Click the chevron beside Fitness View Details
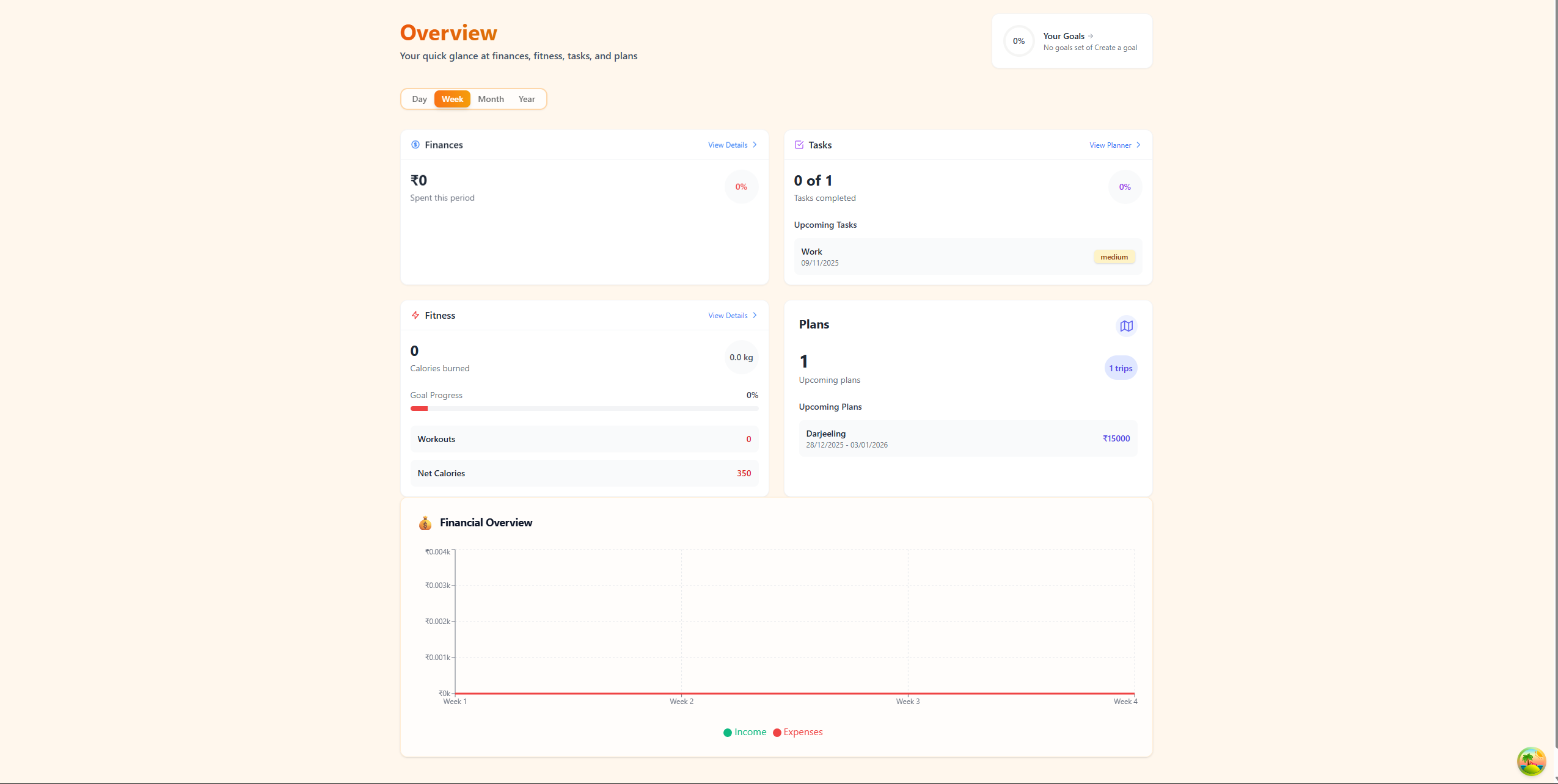Viewport: 1558px width, 784px height. (x=755, y=316)
